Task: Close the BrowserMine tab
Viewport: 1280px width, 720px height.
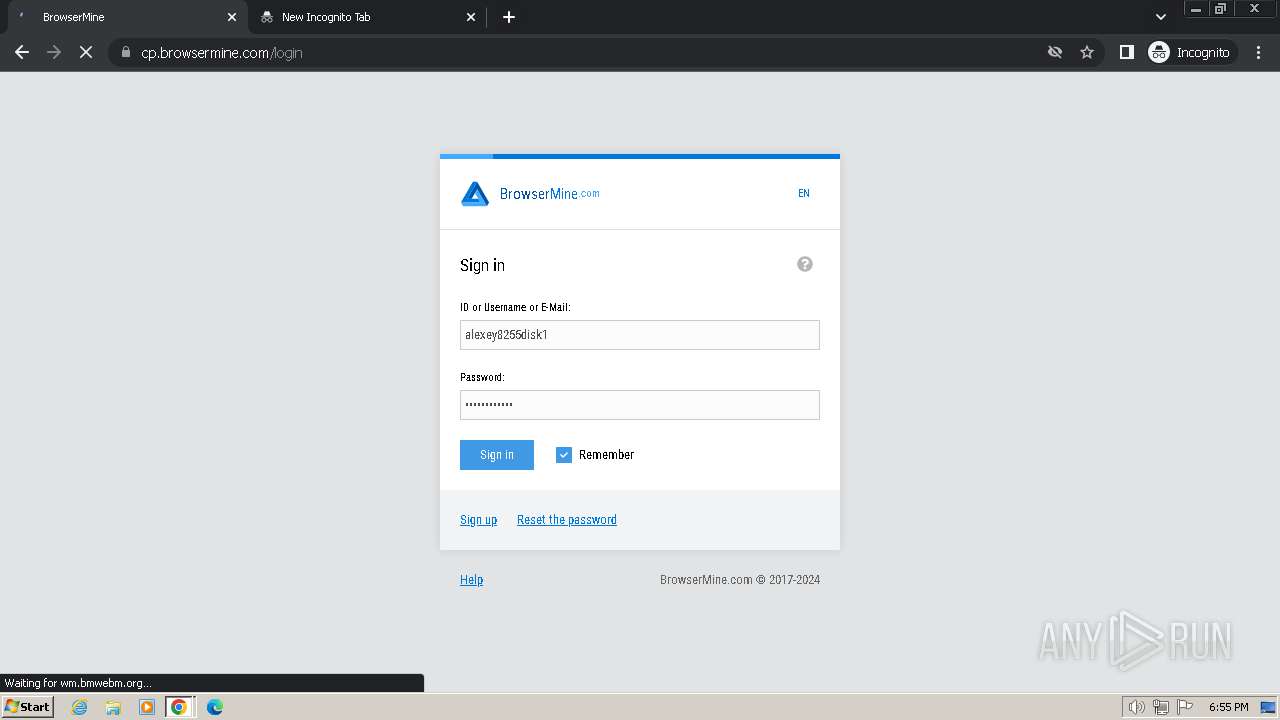Action: pos(232,17)
